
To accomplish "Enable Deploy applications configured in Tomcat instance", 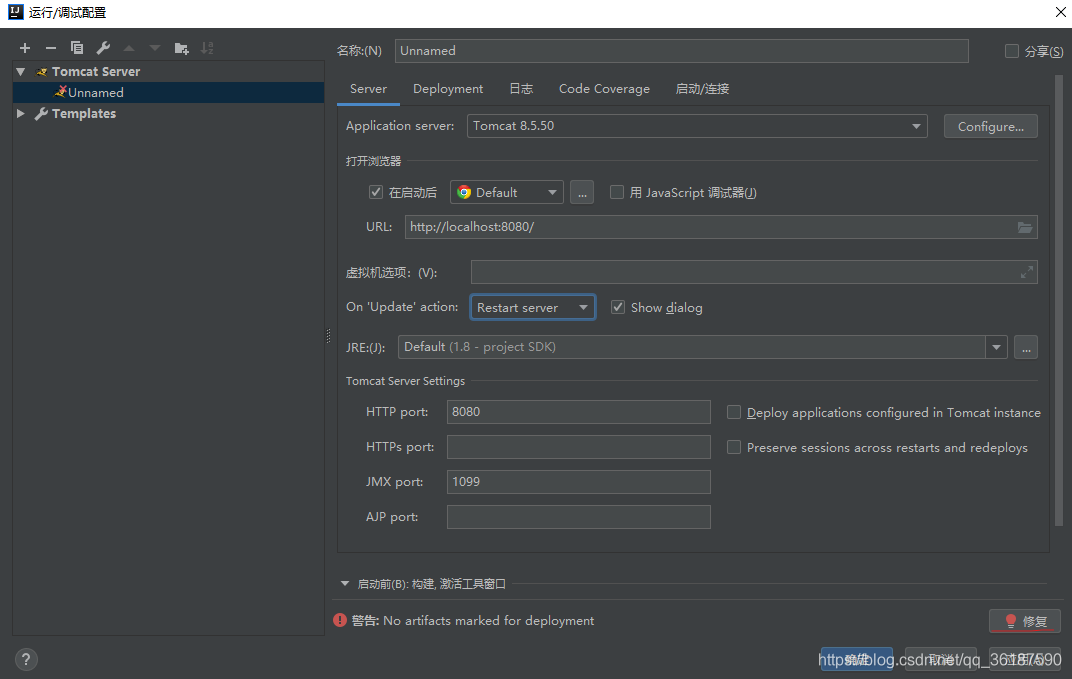I will (x=734, y=412).
